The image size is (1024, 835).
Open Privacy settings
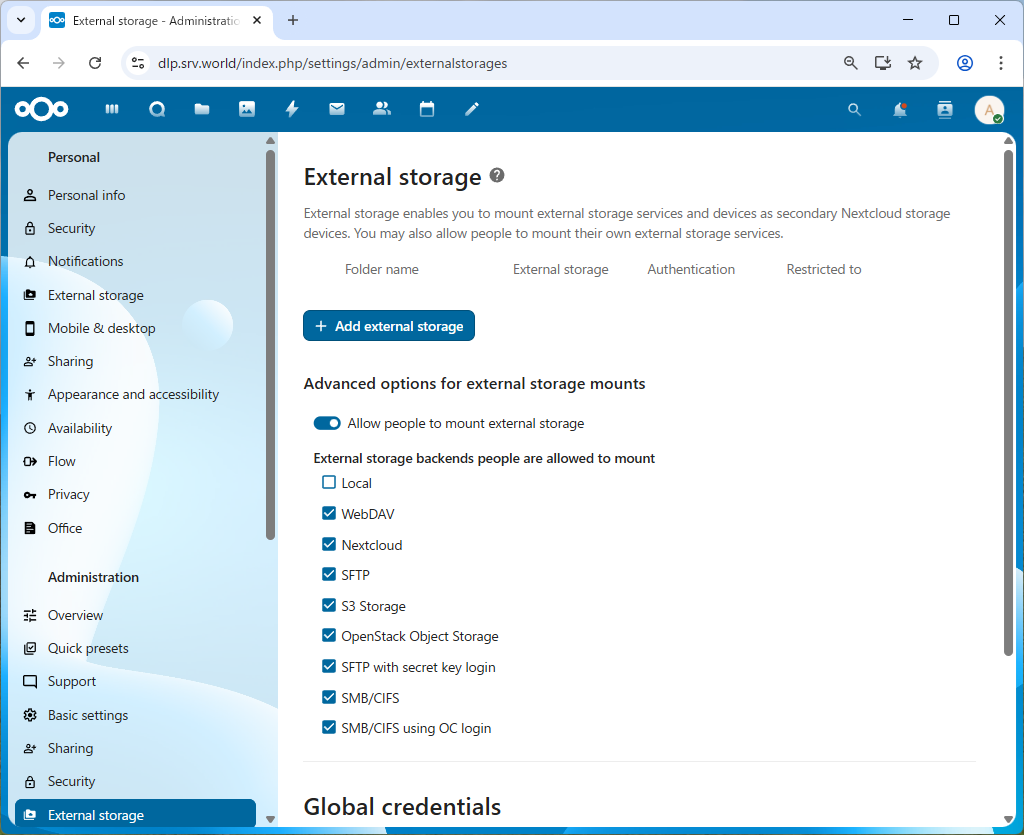tap(135, 494)
